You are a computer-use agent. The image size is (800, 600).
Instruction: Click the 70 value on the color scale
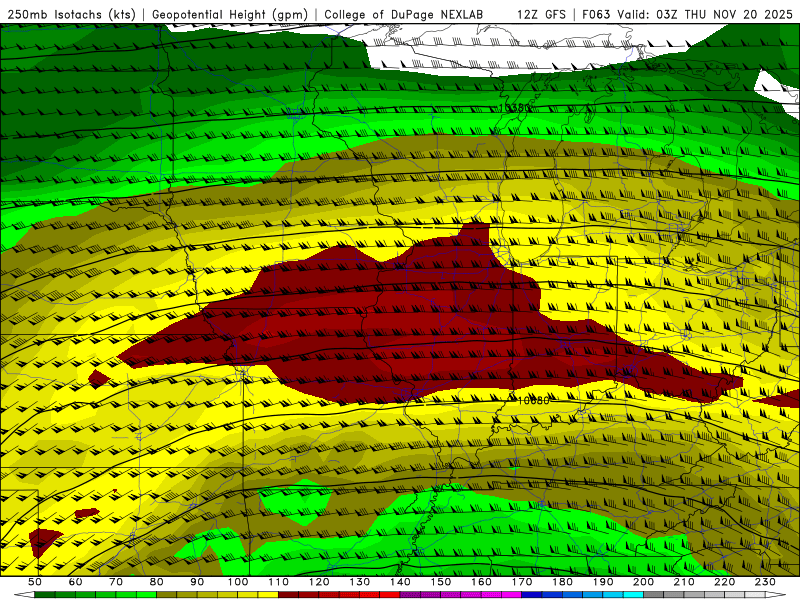[116, 582]
